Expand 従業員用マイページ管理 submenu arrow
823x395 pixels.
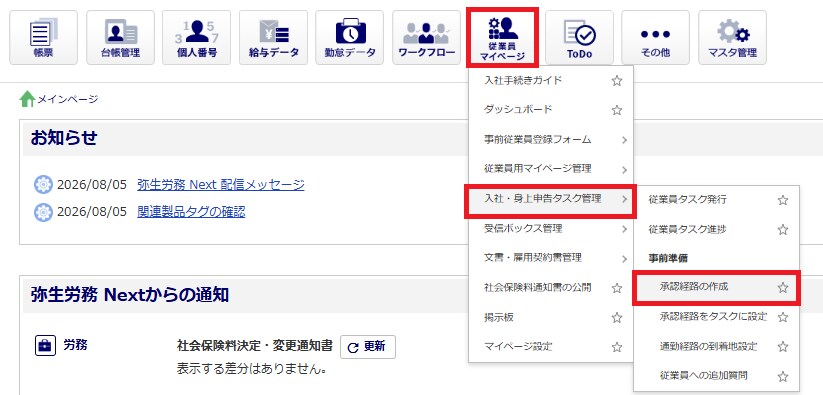coord(624,169)
